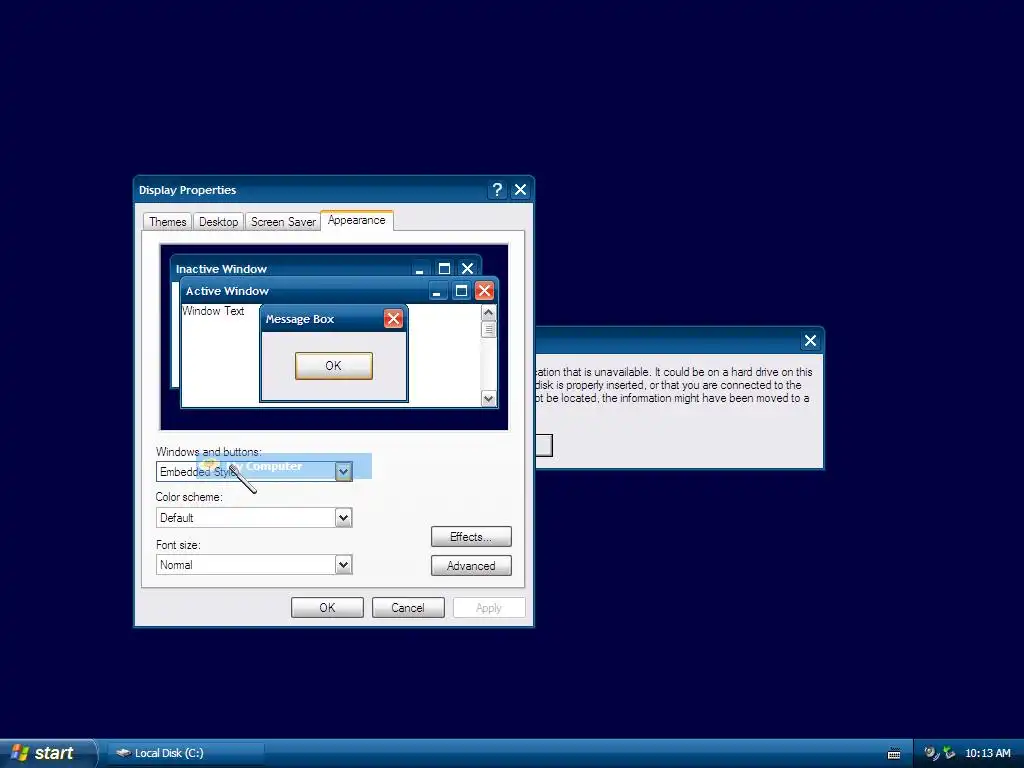
Task: Click the Active Window preview maximize icon
Action: (x=461, y=291)
